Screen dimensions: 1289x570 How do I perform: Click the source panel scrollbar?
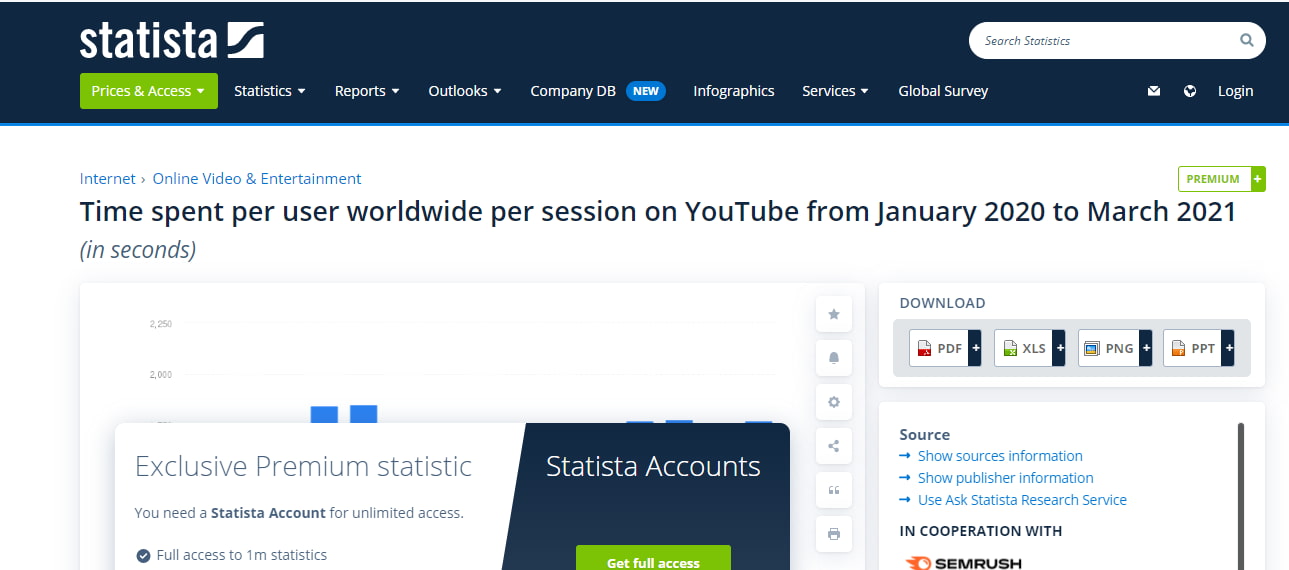click(1241, 496)
